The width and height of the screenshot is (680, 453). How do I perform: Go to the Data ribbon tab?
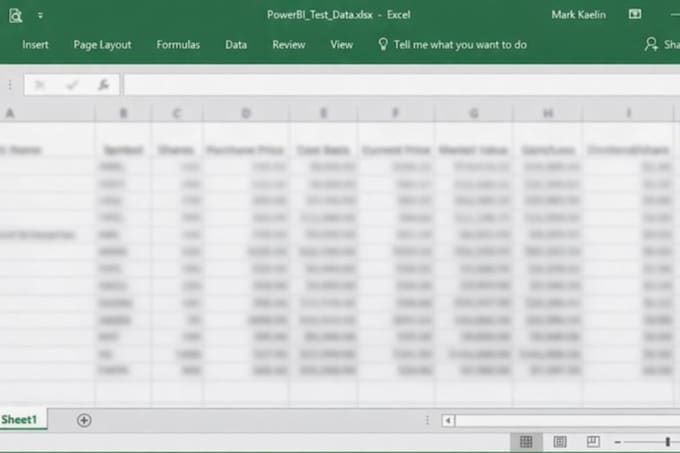tap(236, 45)
